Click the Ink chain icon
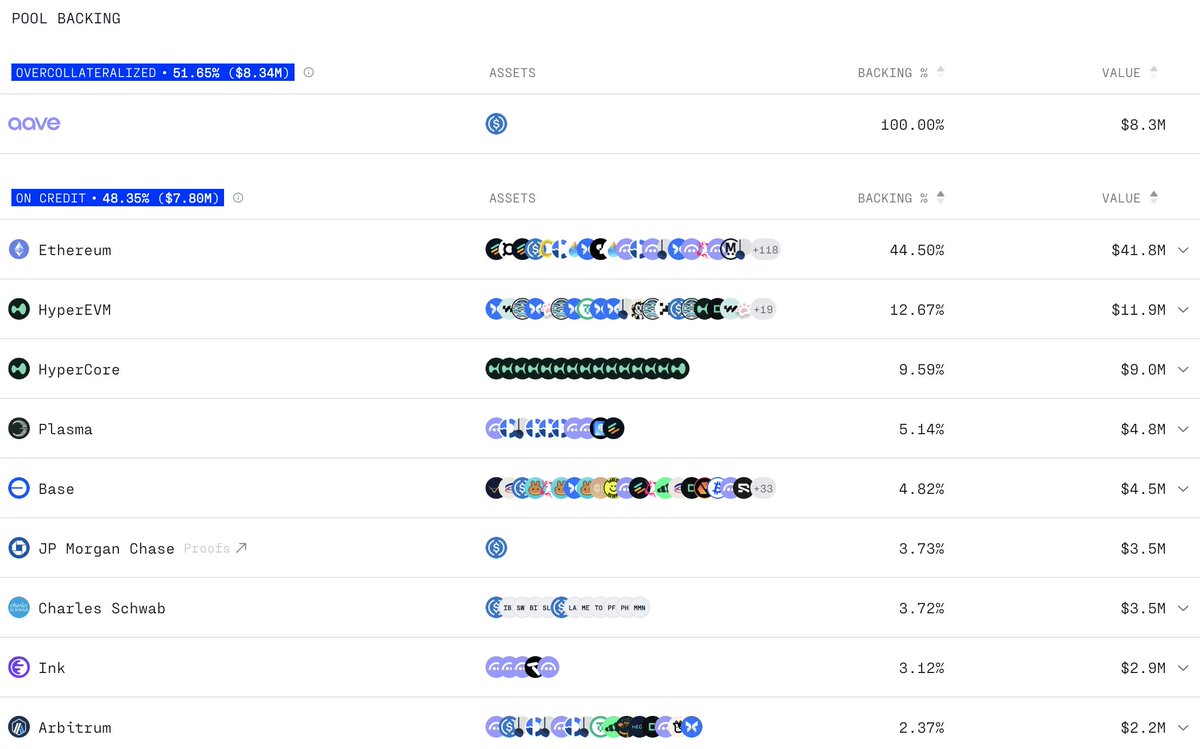 (19, 668)
